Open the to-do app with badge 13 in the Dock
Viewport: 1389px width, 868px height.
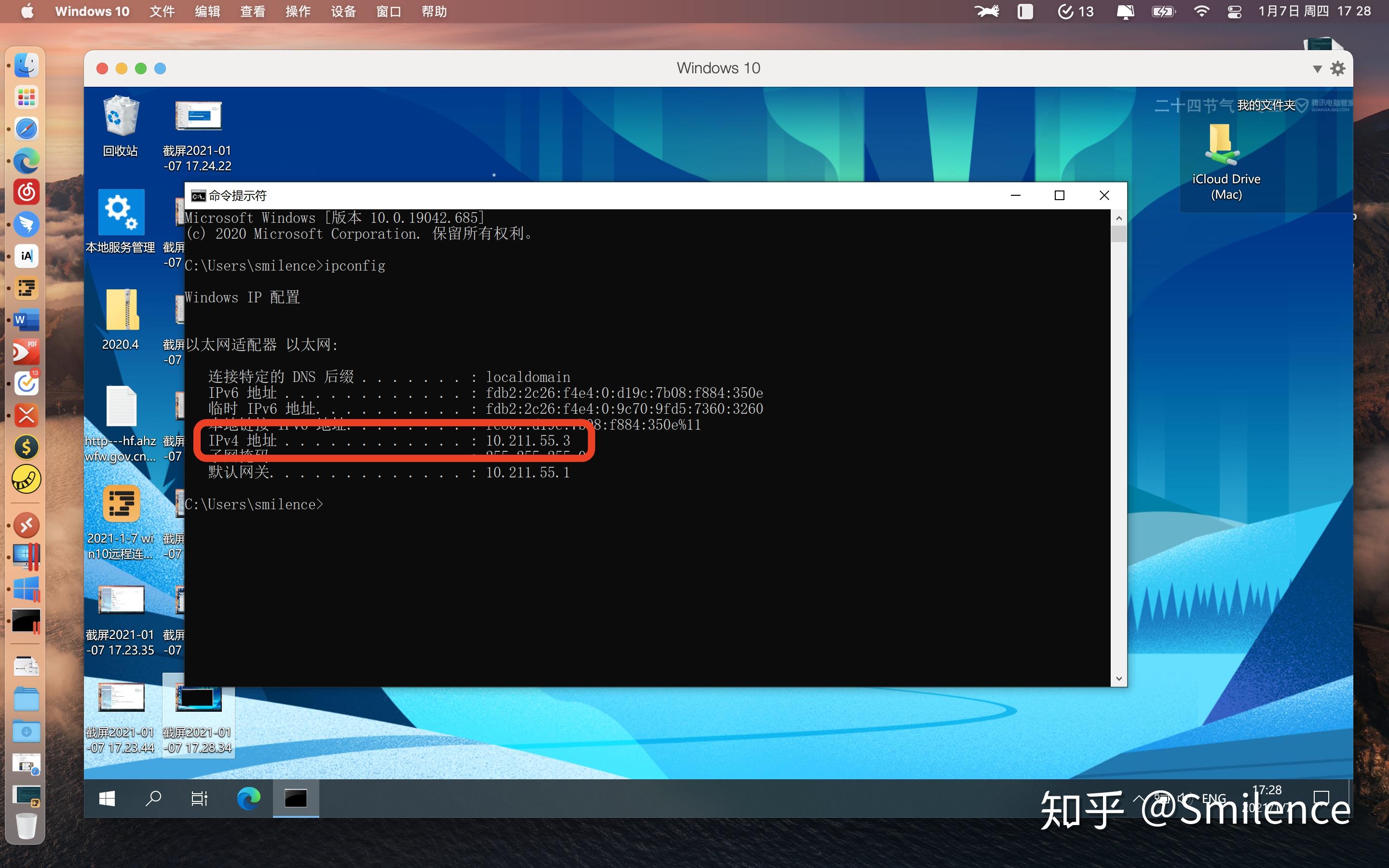tap(27, 383)
